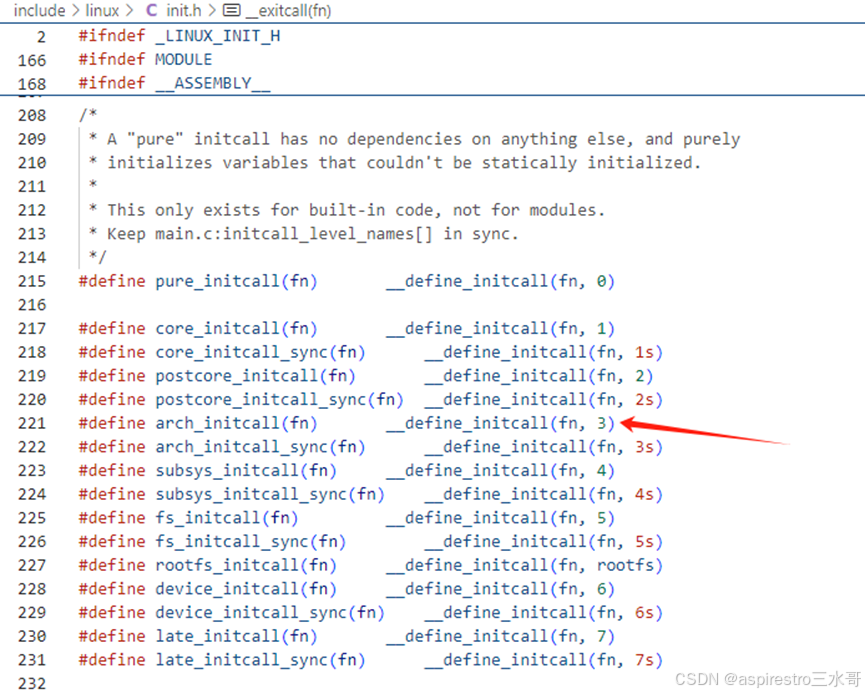Screen dimensions: 865x694
Task: Click on 'arch_initcall(fn)' macro name
Action: point(236,424)
